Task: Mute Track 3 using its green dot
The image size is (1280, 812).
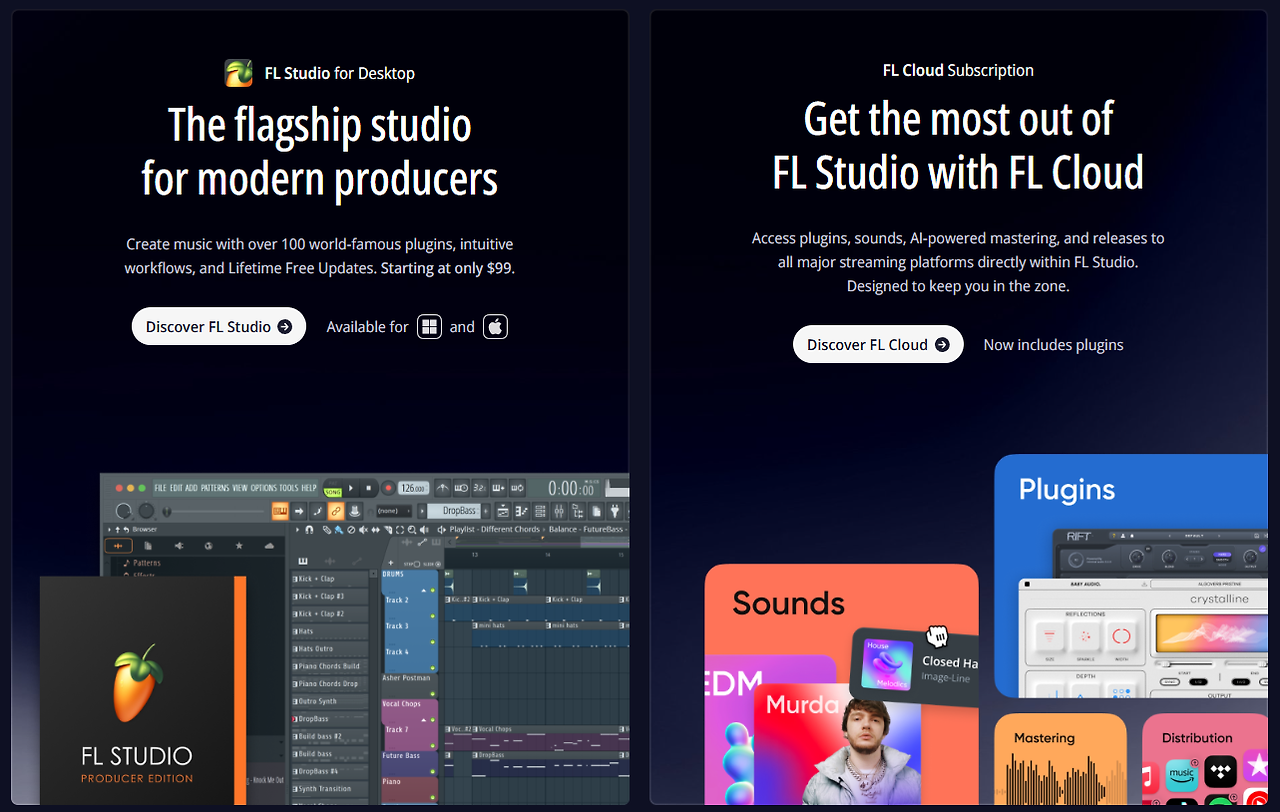Action: (433, 642)
